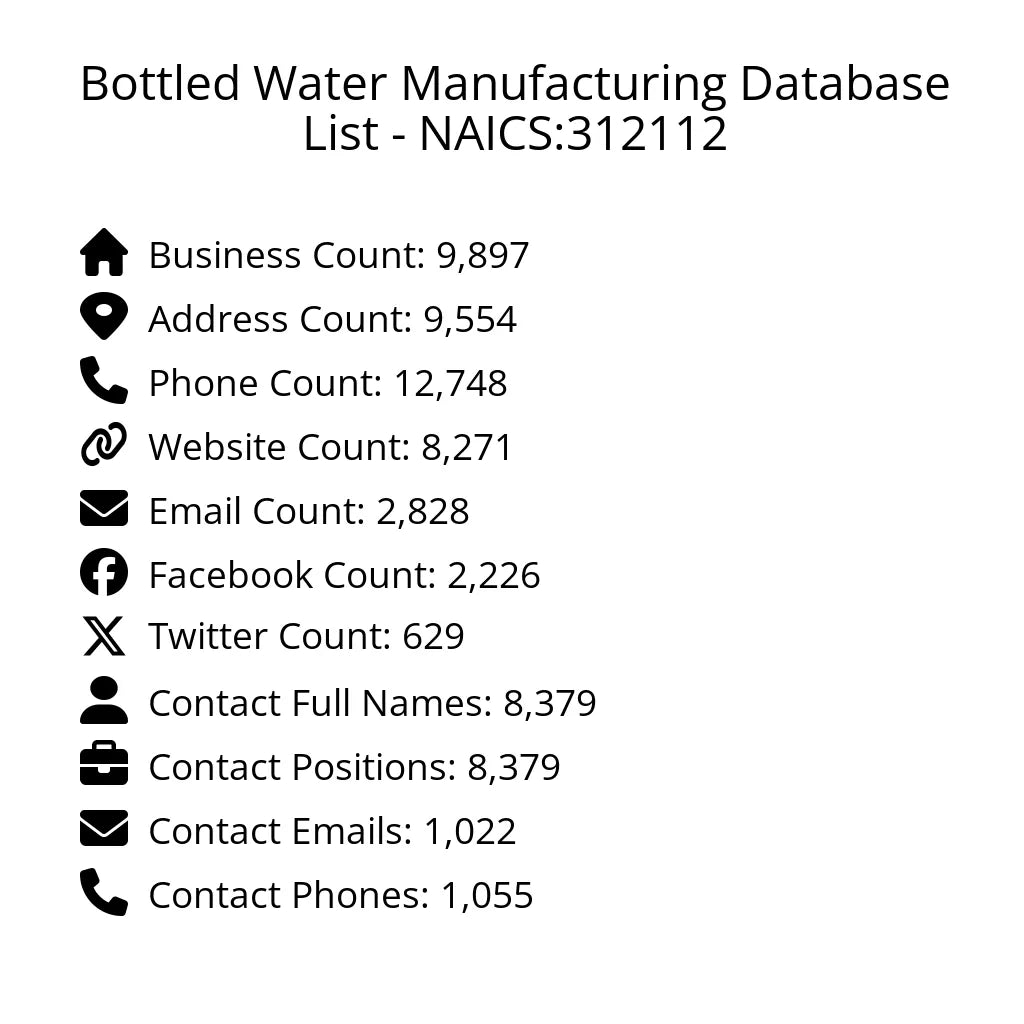Viewport: 1024px width, 1024px height.
Task: Click the phone icon beside Contact Phones
Action: tap(104, 893)
